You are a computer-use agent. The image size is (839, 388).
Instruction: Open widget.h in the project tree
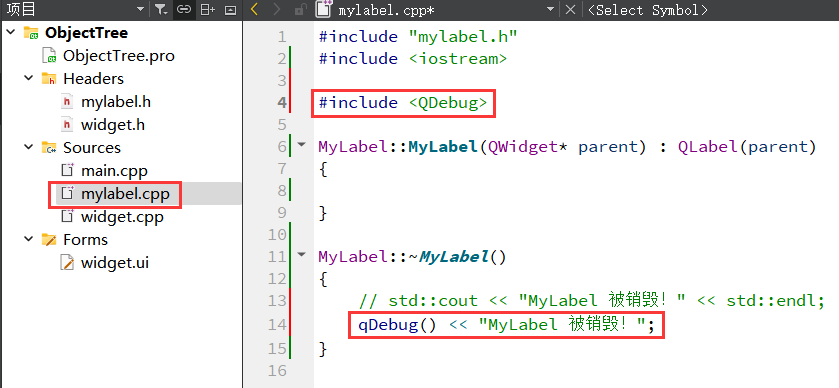point(113,125)
